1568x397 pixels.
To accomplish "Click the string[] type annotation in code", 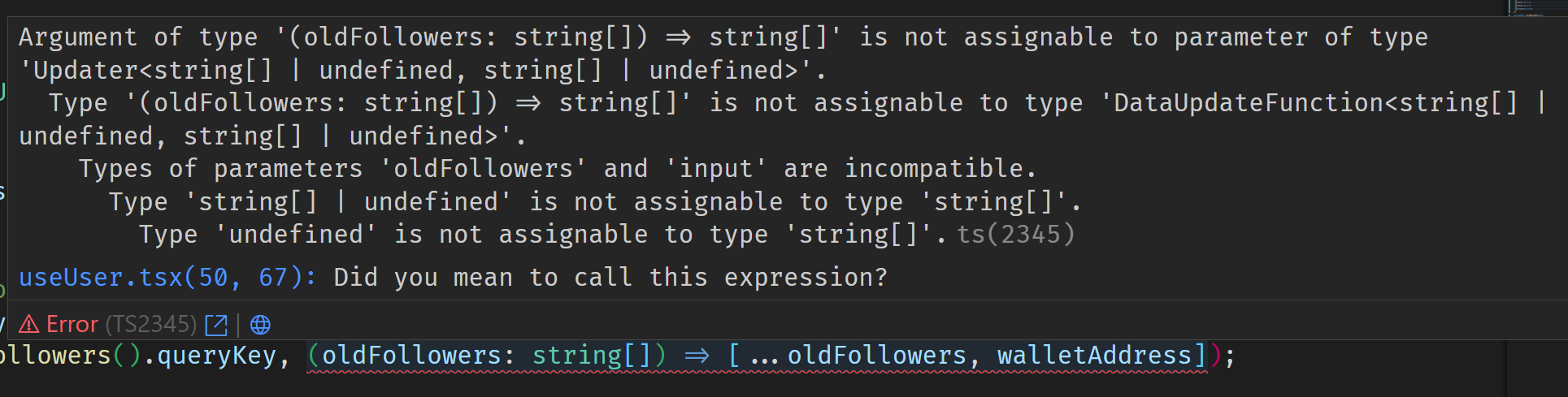I will click(577, 356).
